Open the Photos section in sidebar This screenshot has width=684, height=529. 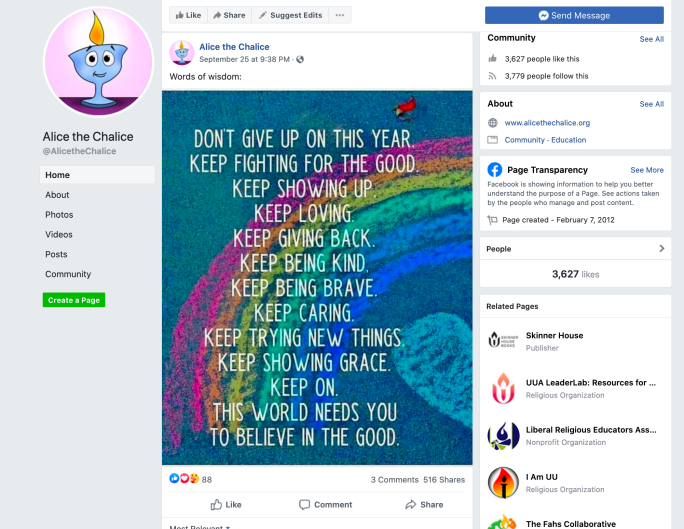59,215
